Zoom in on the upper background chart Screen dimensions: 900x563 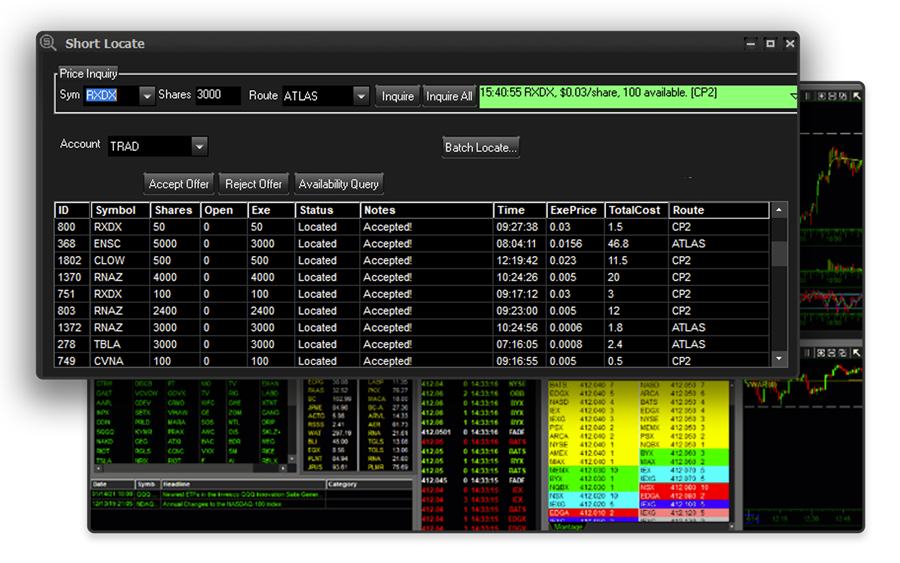coord(822,96)
